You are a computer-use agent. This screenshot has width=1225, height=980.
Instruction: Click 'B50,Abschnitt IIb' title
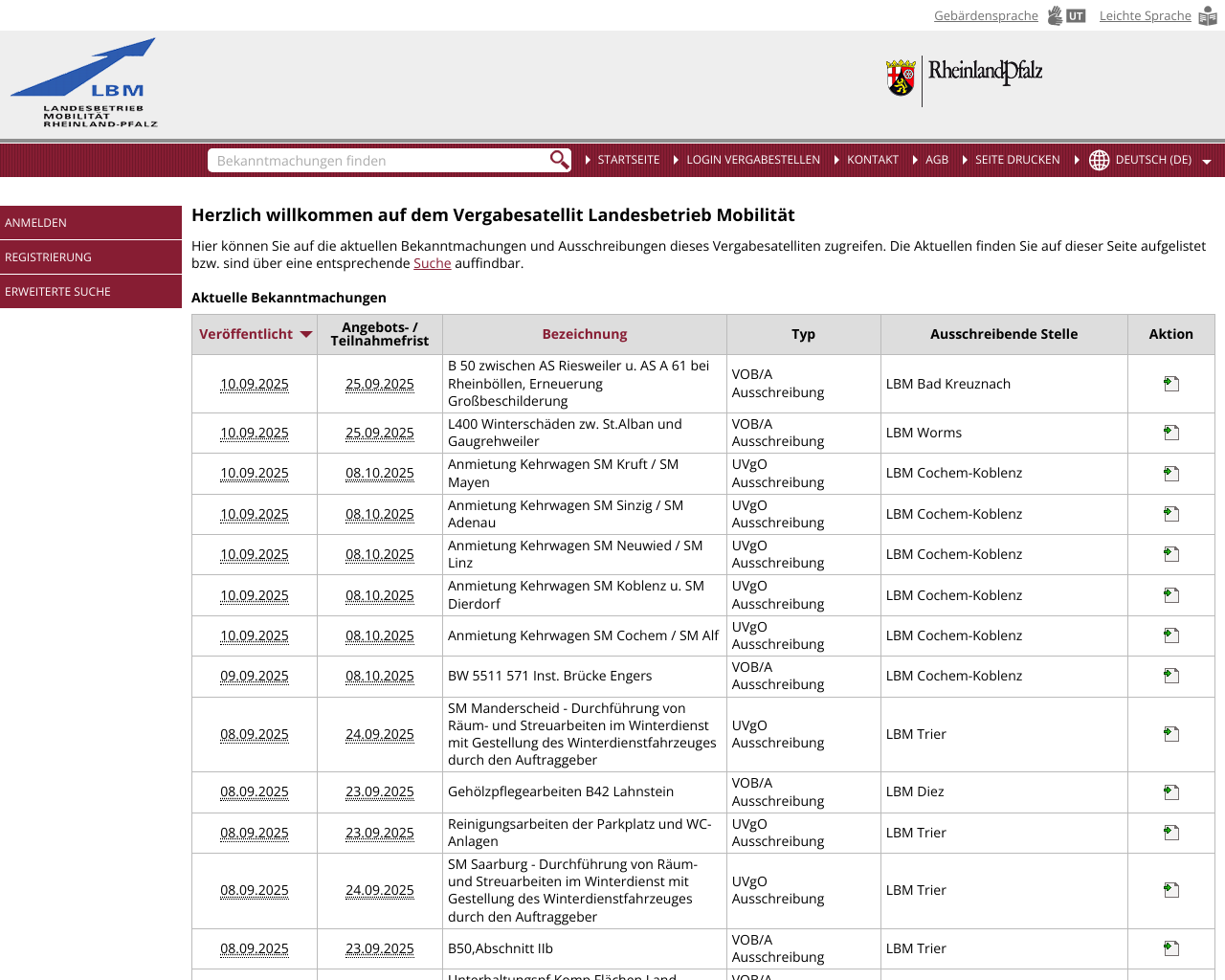(x=501, y=948)
